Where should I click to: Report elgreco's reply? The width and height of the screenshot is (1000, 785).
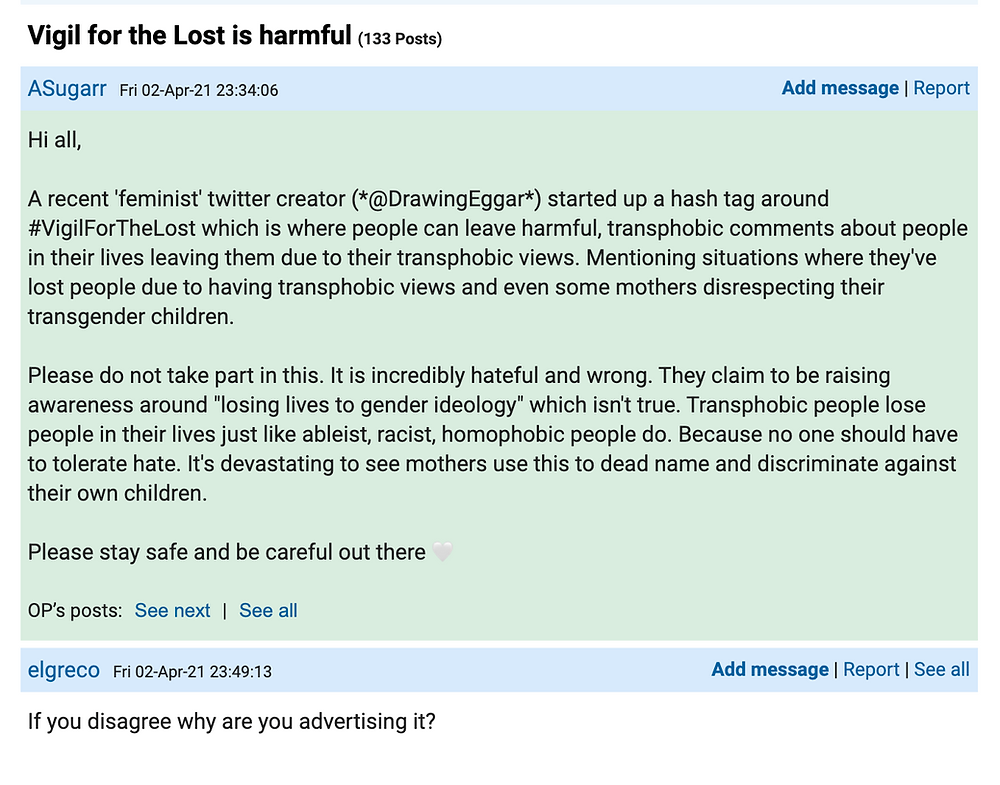click(871, 670)
